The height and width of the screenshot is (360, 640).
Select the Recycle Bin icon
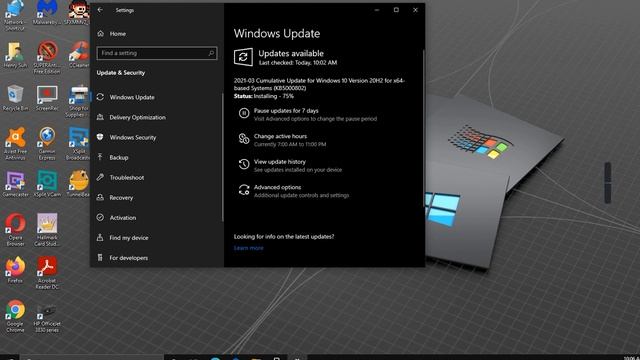[x=15, y=98]
